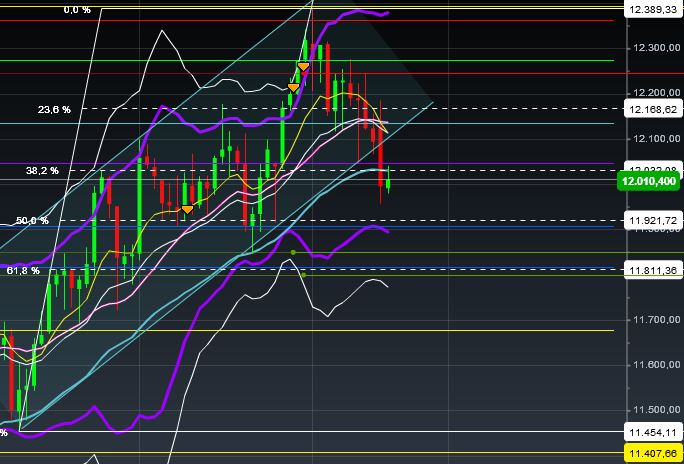The image size is (684, 464).
Task: Select the 23,6 % Fibonacci level label
Action: pyautogui.click(x=54, y=110)
